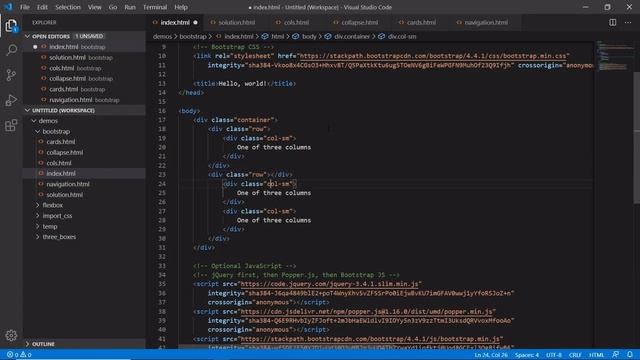This screenshot has height=360, width=640.
Task: Click the unsaved dot on index.html tab
Action: (x=196, y=22)
